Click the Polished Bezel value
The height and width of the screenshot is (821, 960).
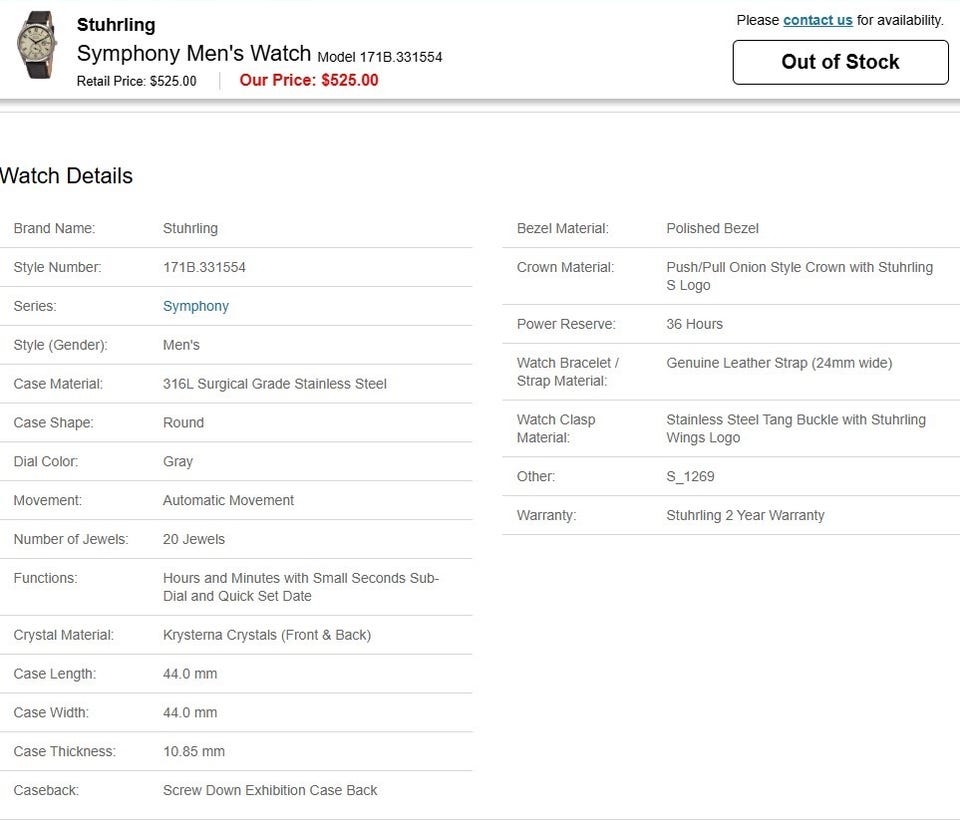coord(713,228)
